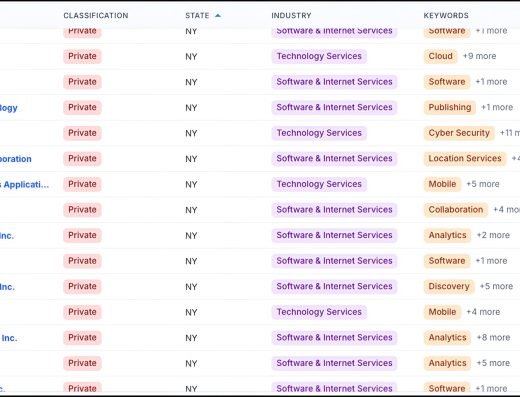Click Technology Services tag in Cyber Security row
The width and height of the screenshot is (520, 397).
[319, 133]
